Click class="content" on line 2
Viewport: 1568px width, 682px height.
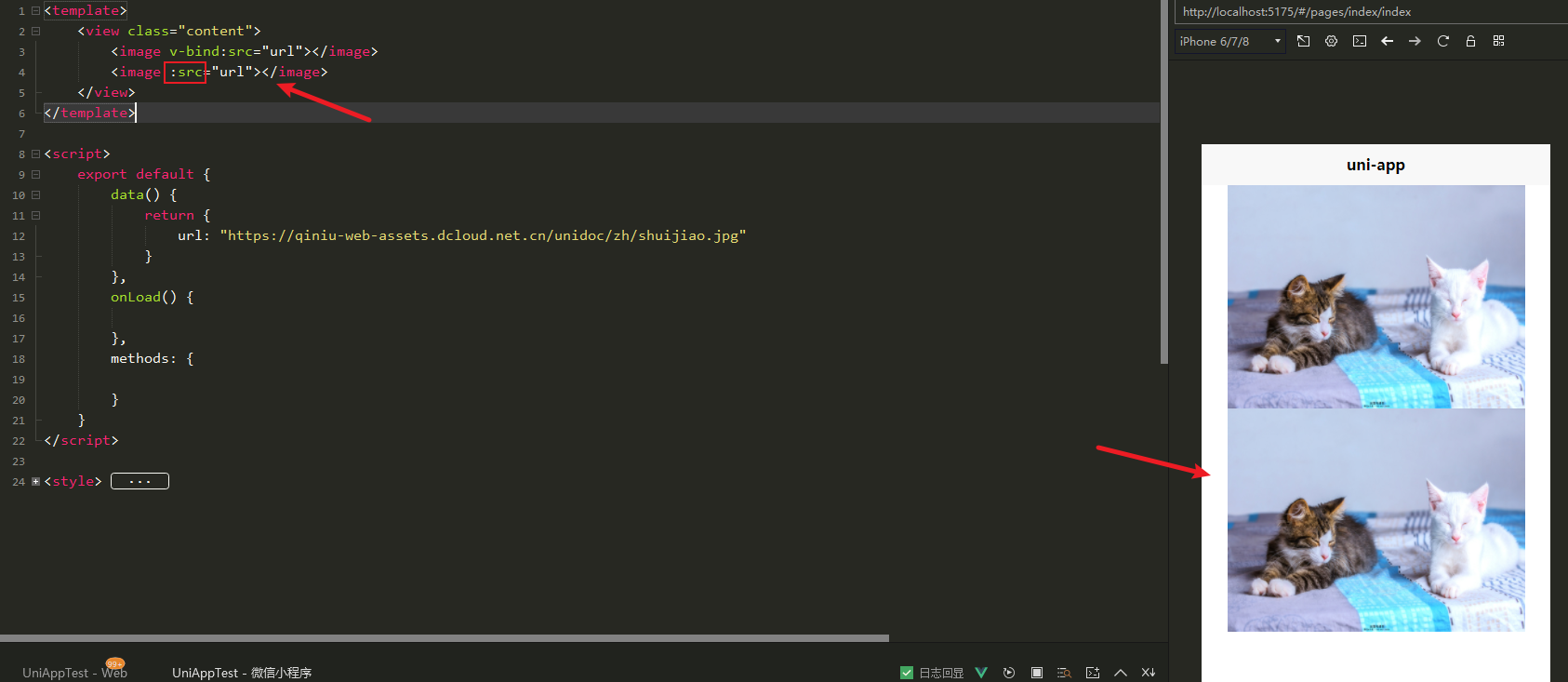pos(190,31)
